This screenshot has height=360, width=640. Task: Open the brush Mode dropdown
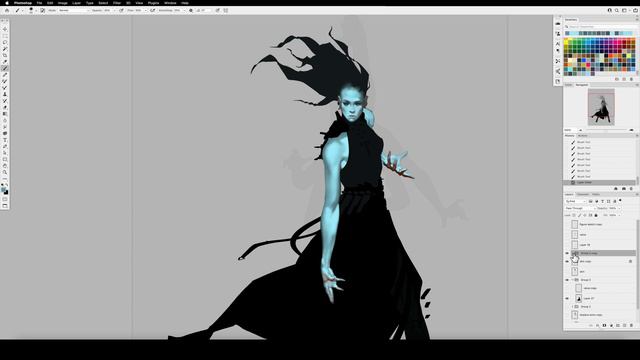pyautogui.click(x=74, y=10)
